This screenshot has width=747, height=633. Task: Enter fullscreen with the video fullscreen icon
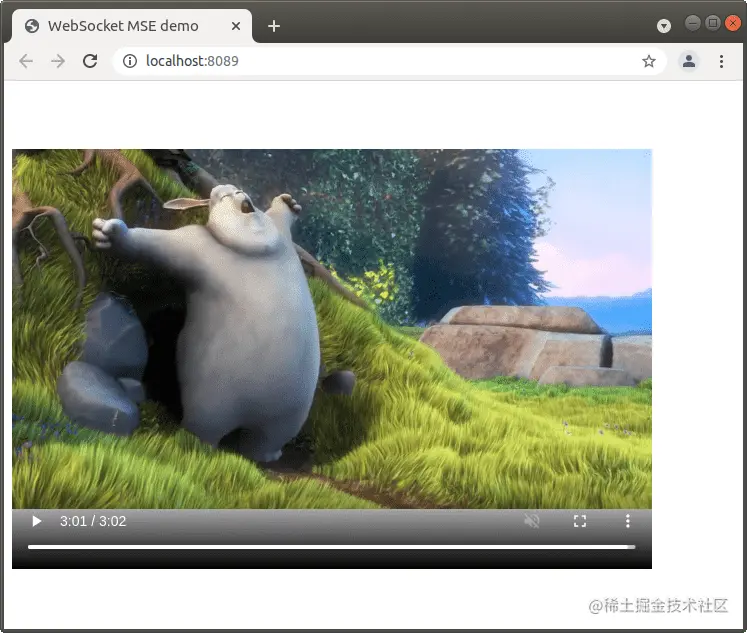[x=580, y=521]
